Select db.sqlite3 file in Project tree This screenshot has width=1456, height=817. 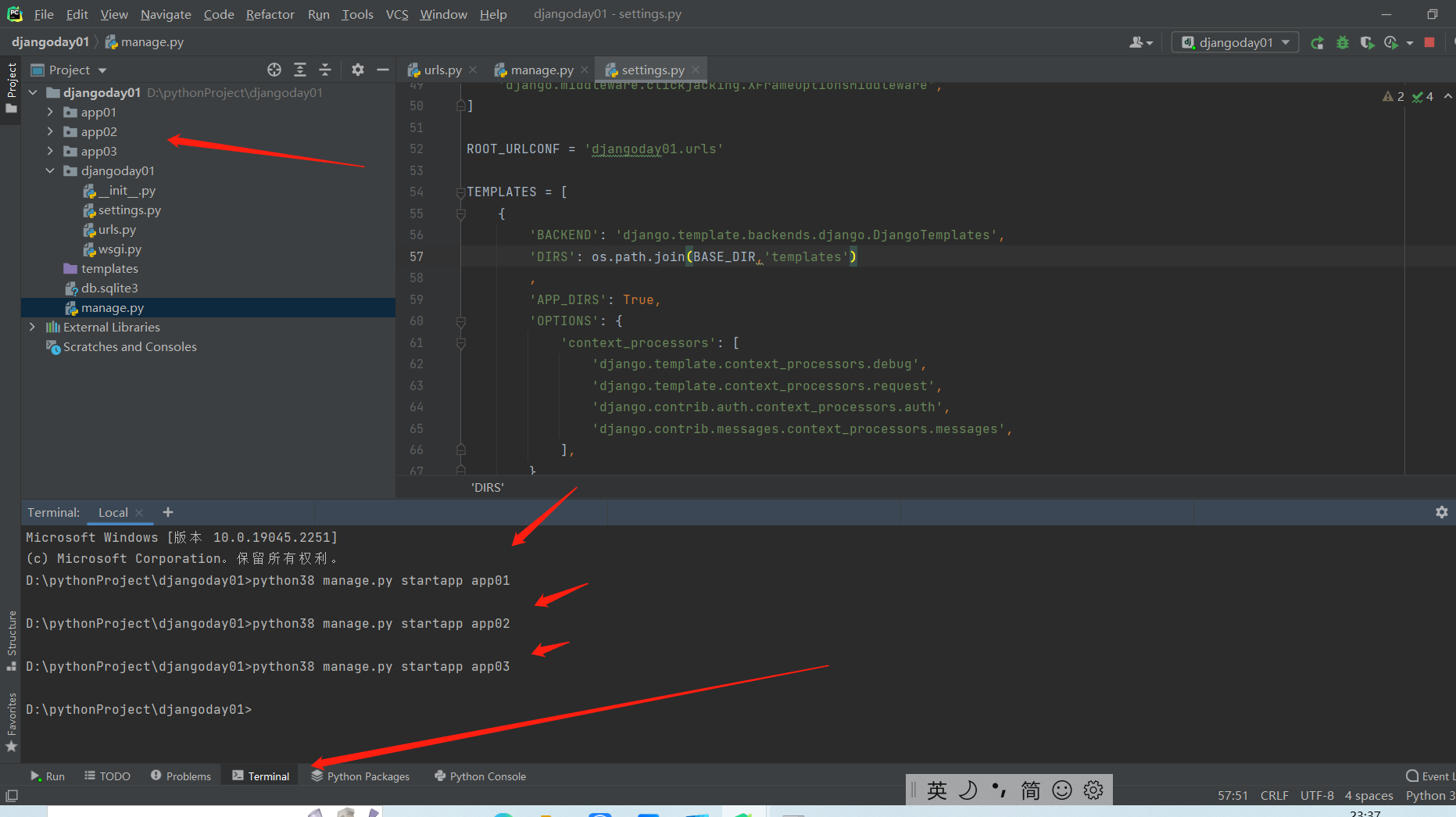pos(109,288)
